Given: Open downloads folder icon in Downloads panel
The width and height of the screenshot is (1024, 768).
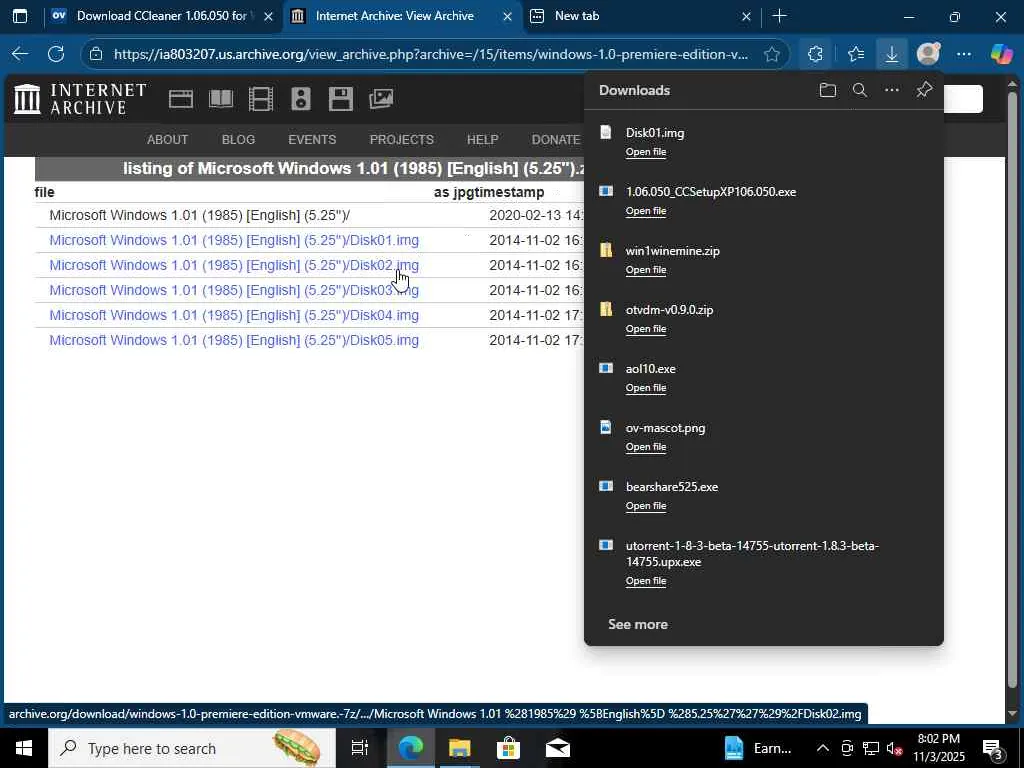Looking at the screenshot, I should pos(827,90).
